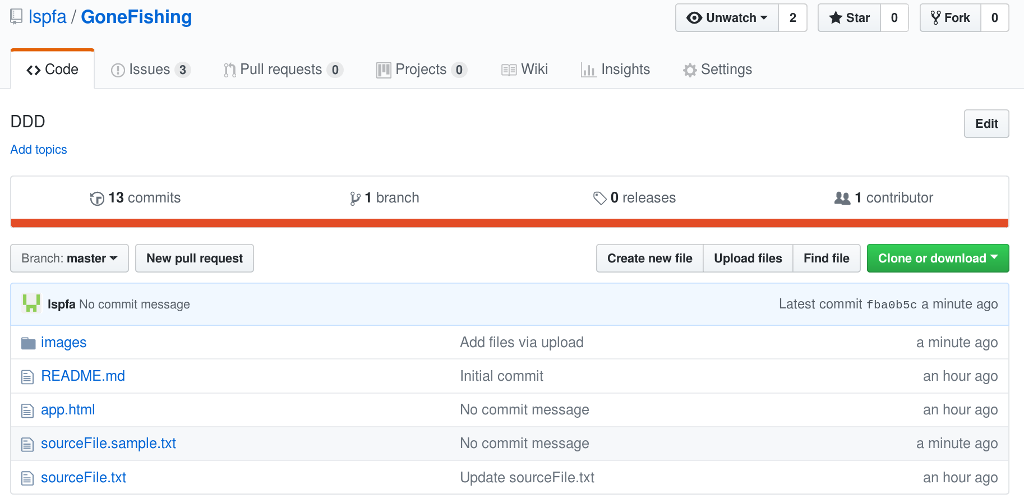Open lspfa author link in commit bar
Viewport: 1024px width, 503px height.
[61, 304]
